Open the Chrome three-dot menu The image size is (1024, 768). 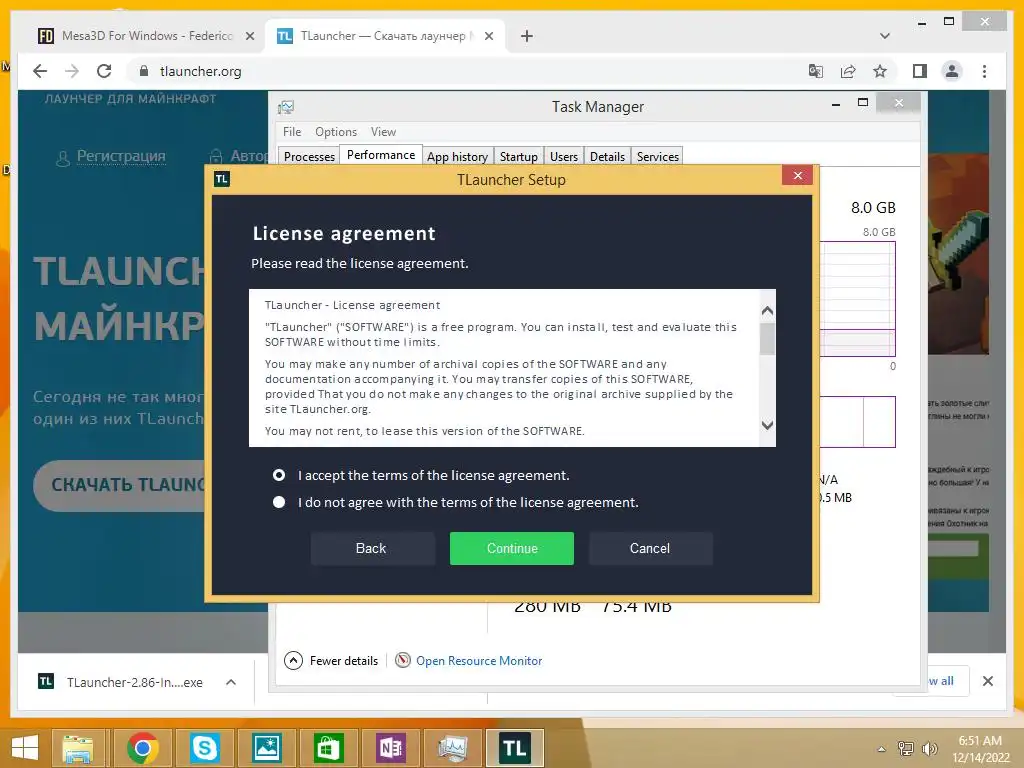pyautogui.click(x=984, y=71)
